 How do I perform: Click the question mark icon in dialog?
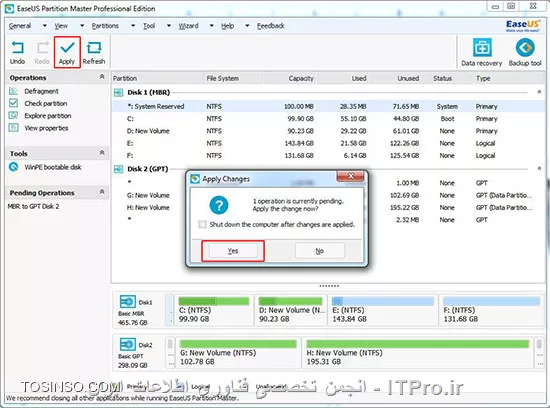(x=219, y=205)
